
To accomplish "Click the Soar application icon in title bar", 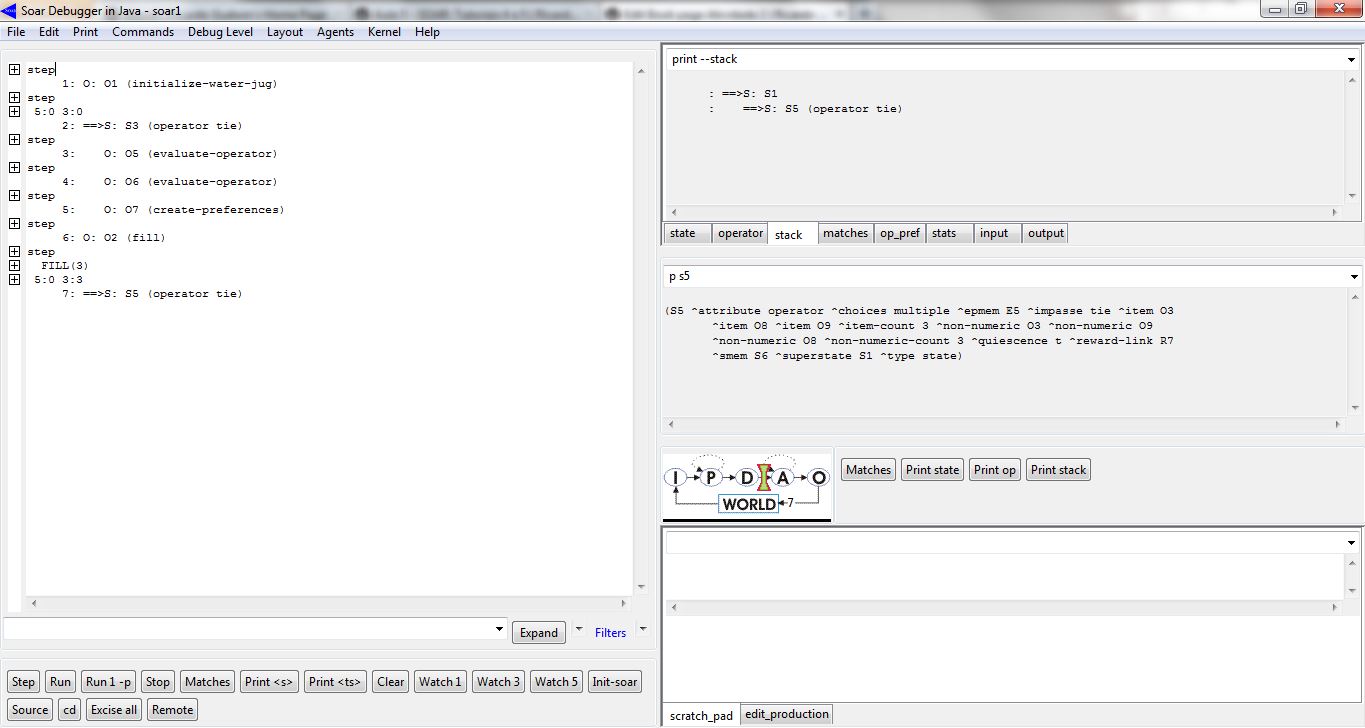I will pos(10,10).
